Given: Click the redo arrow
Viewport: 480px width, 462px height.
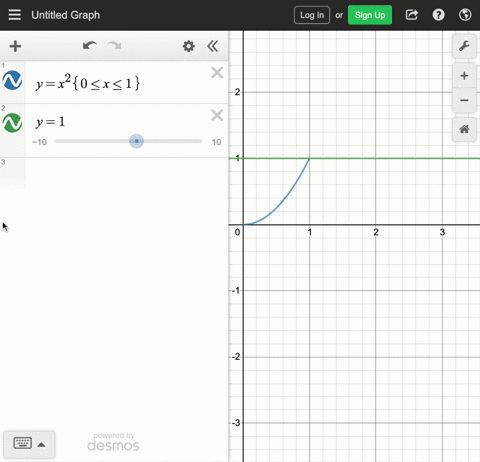Looking at the screenshot, I should pyautogui.click(x=114, y=46).
